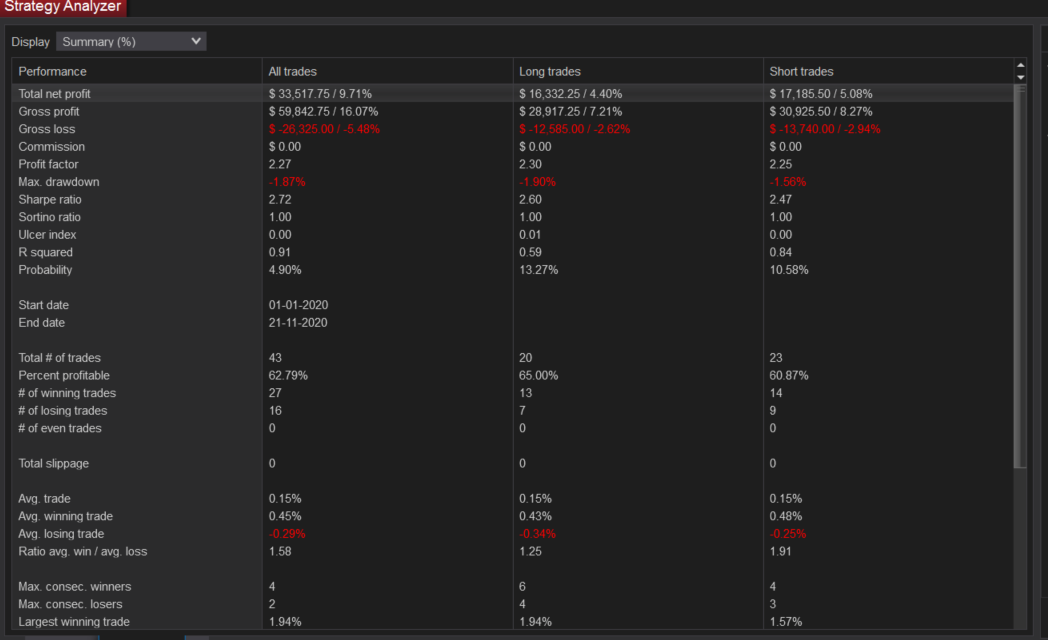Click the Total # of trades label

click(60, 358)
